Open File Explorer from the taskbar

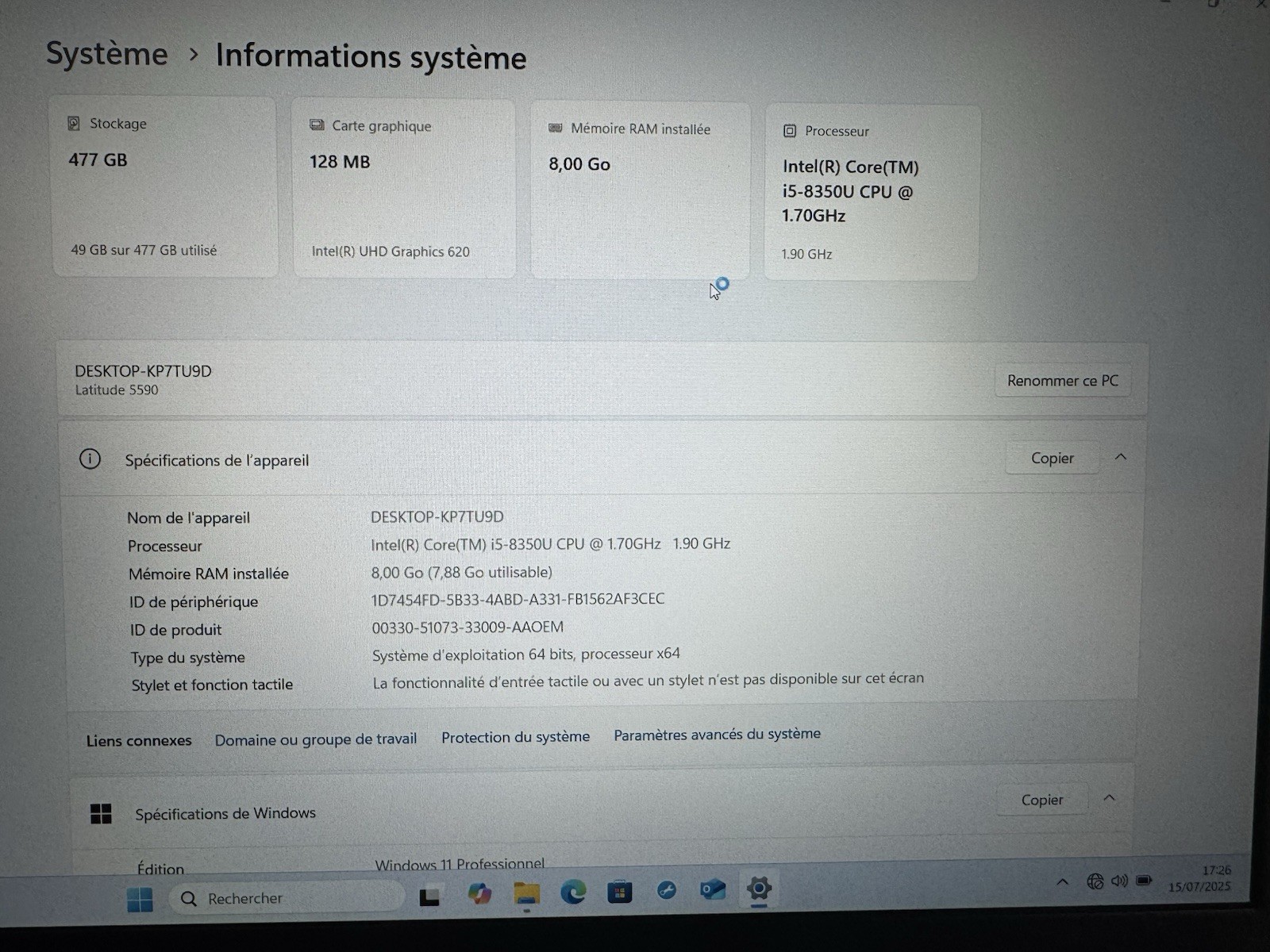[x=526, y=895]
